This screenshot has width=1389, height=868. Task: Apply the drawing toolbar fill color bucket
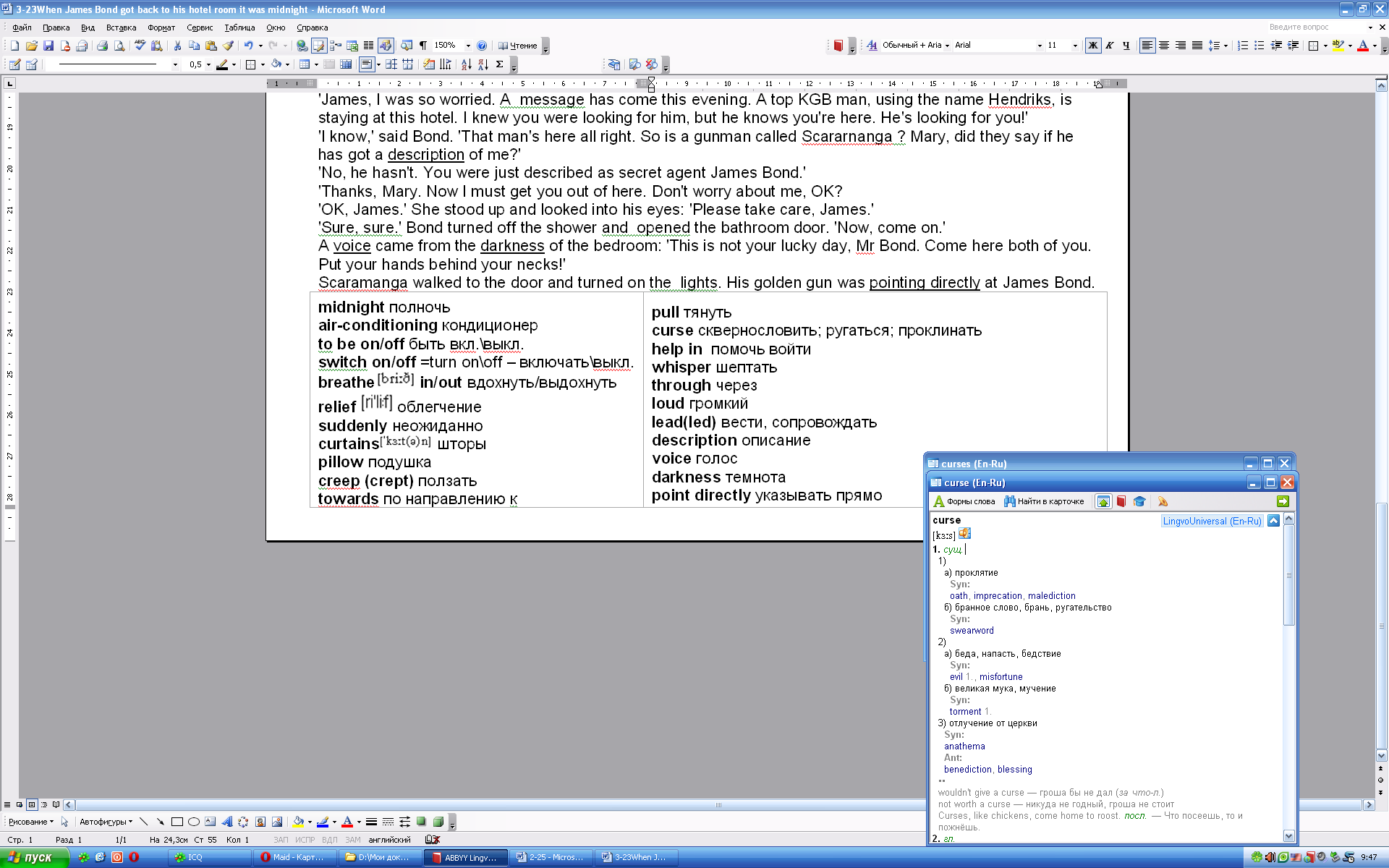298,822
